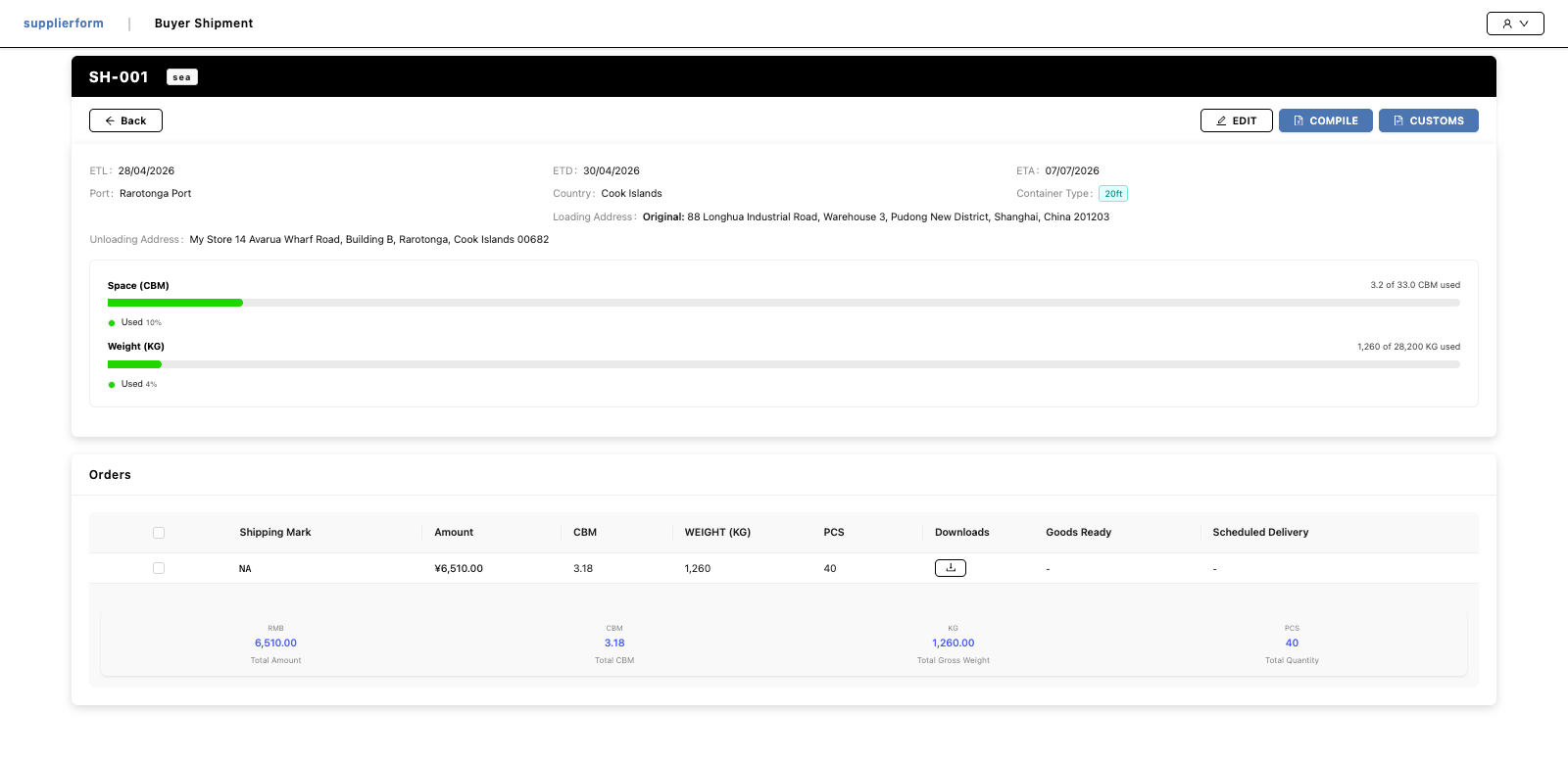1568x762 pixels.
Task: Click the 40 Total Quantity value
Action: click(x=1292, y=643)
